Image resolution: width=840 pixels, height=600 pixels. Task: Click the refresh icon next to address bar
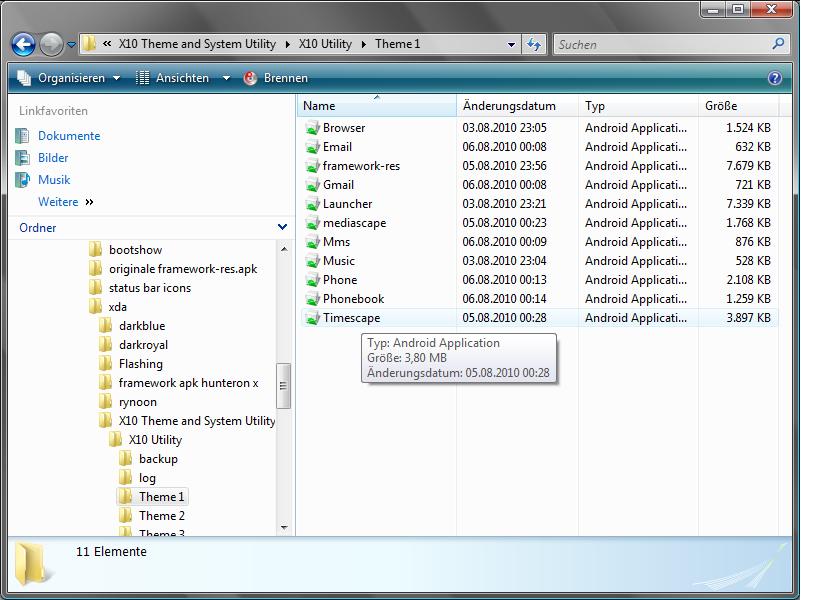pos(534,44)
